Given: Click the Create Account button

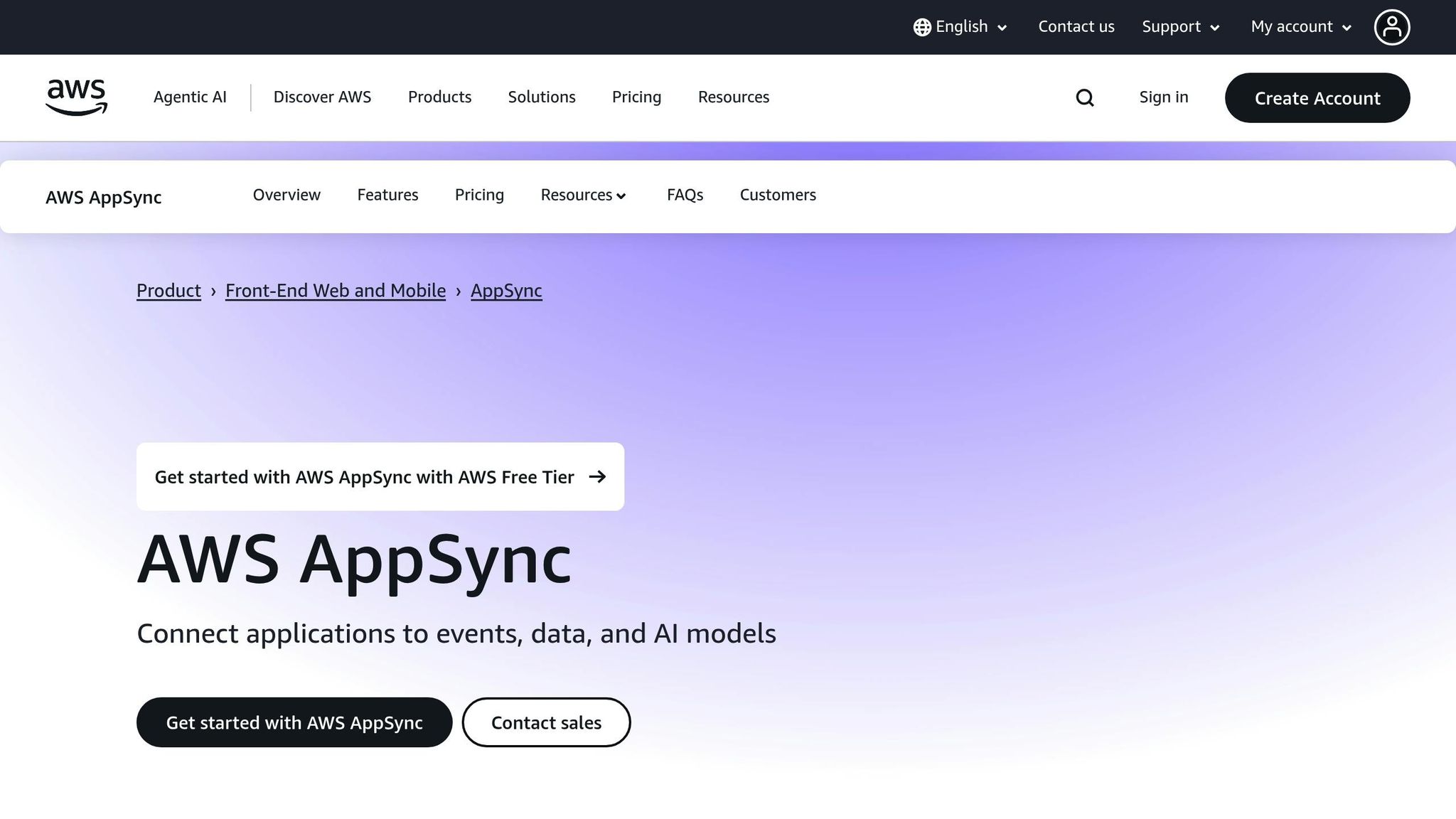Looking at the screenshot, I should pyautogui.click(x=1317, y=98).
